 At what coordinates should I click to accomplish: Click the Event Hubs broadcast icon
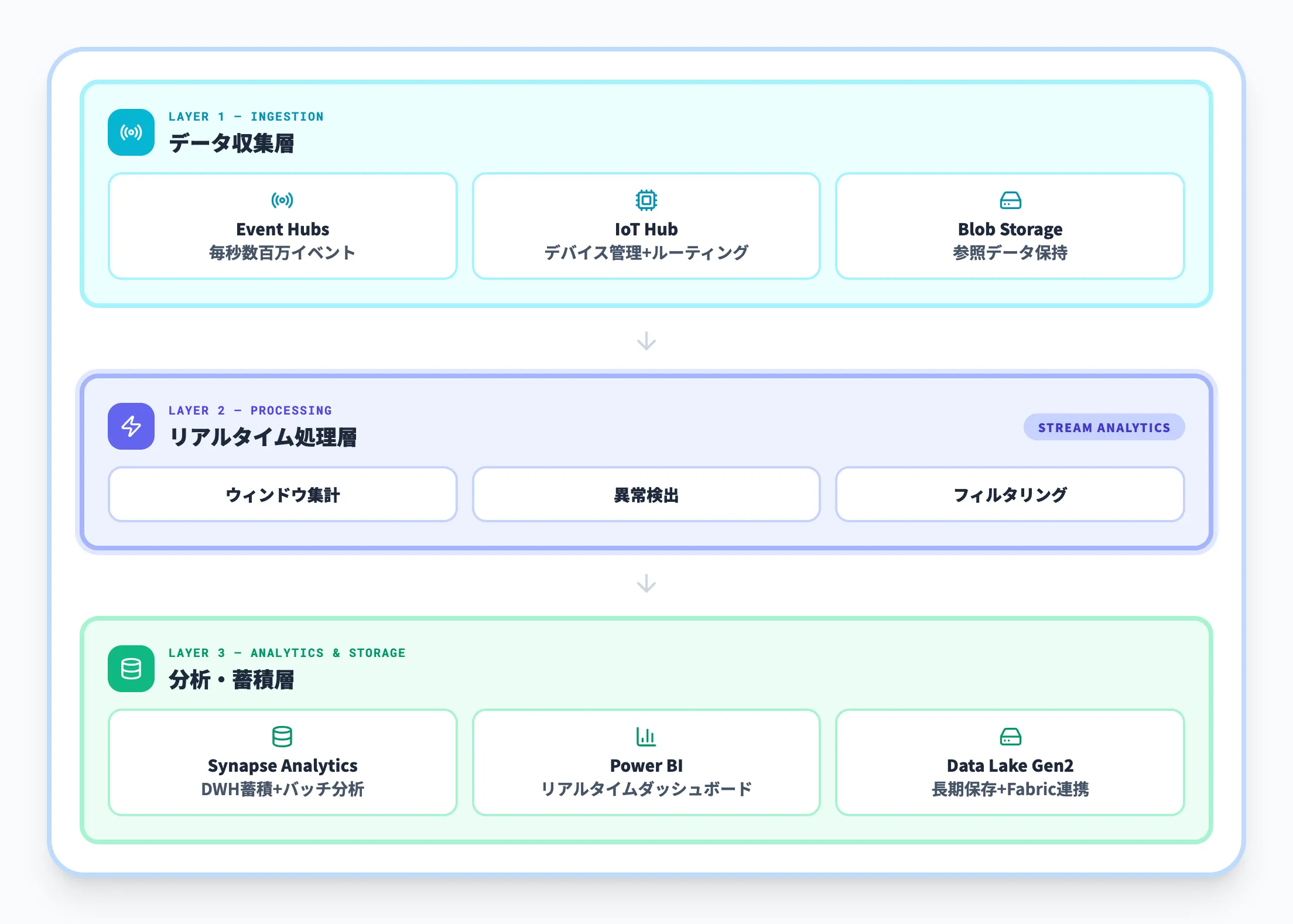pyautogui.click(x=282, y=199)
